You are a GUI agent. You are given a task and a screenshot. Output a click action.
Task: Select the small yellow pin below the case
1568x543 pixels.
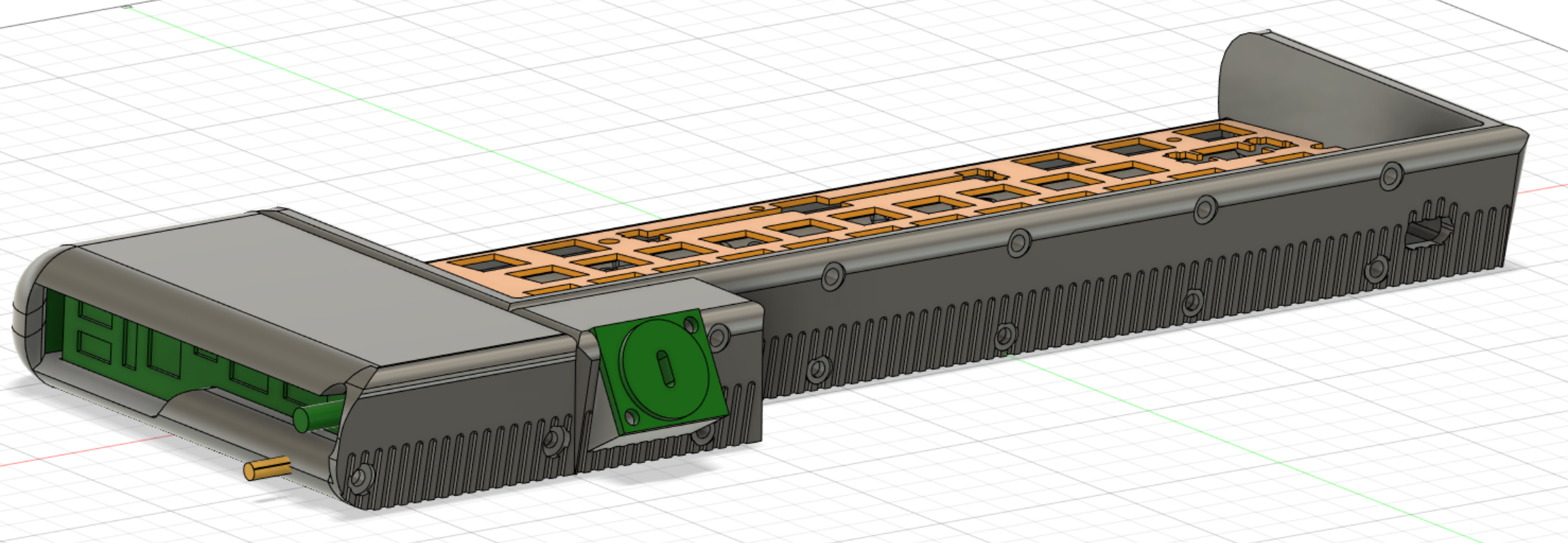[x=267, y=468]
